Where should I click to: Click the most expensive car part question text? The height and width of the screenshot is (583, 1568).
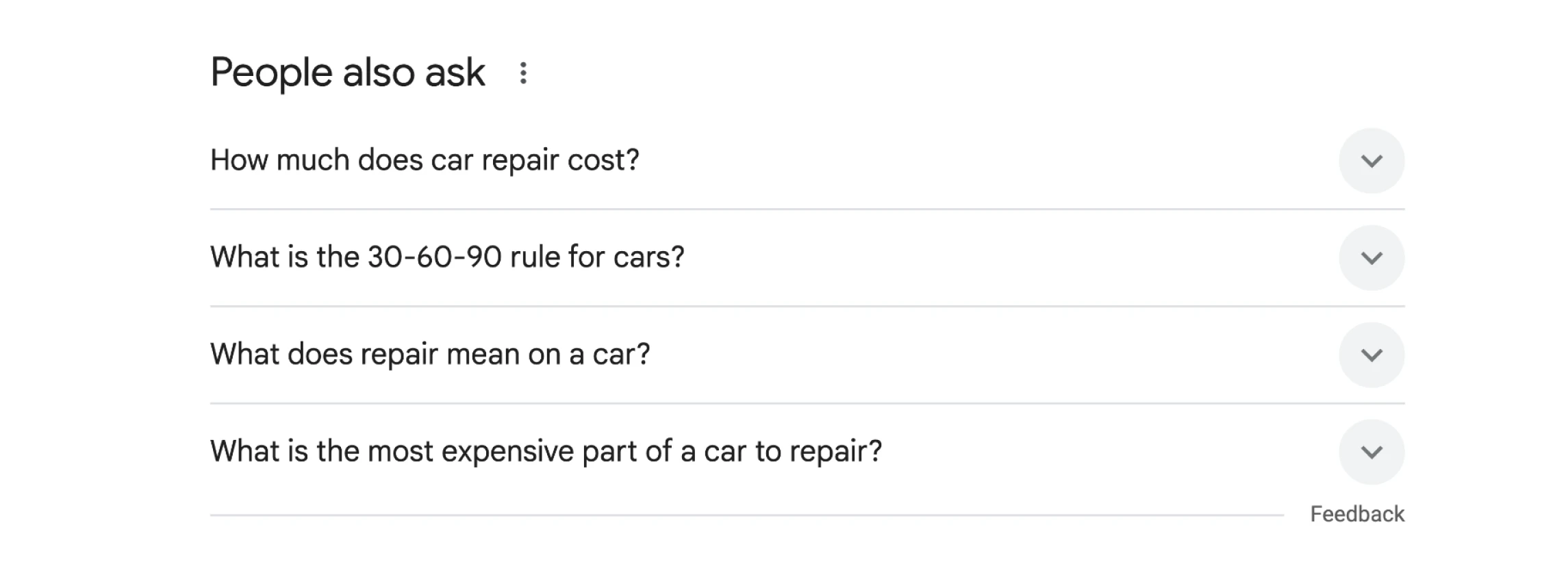click(546, 452)
